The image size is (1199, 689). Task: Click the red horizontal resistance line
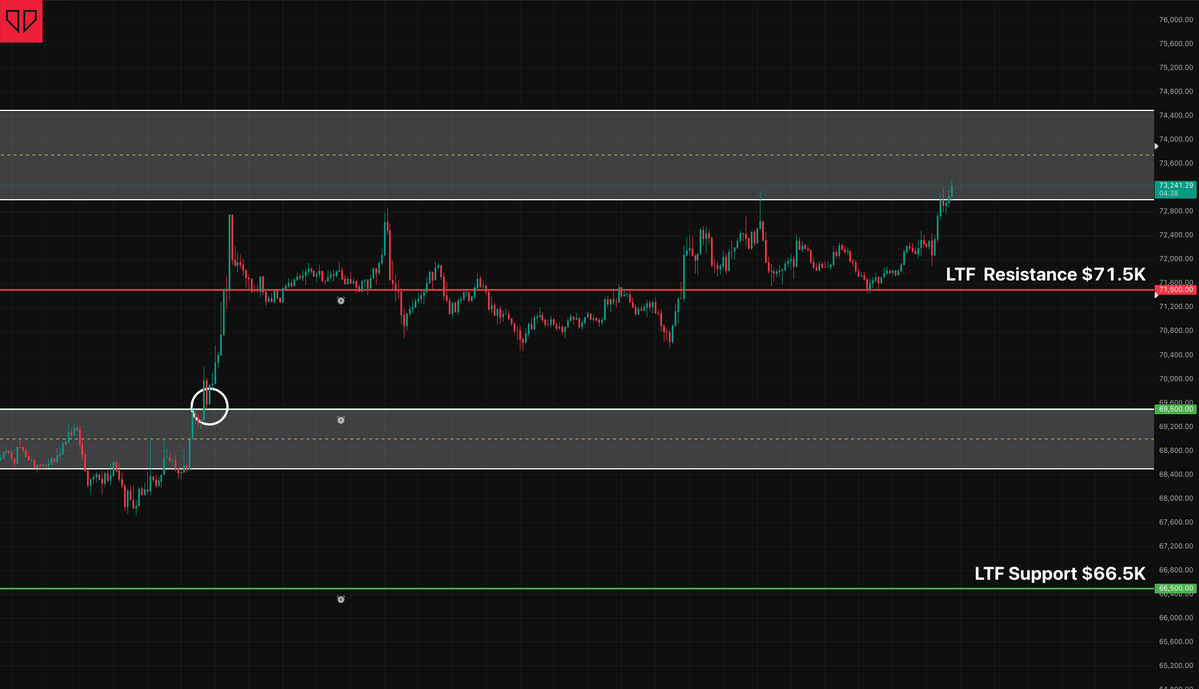[x=600, y=290]
